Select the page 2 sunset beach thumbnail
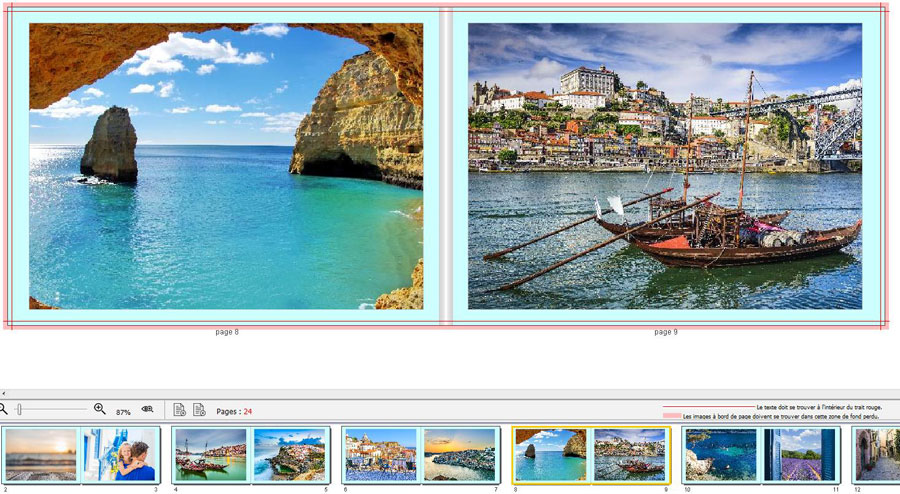The image size is (900, 494). click(41, 455)
